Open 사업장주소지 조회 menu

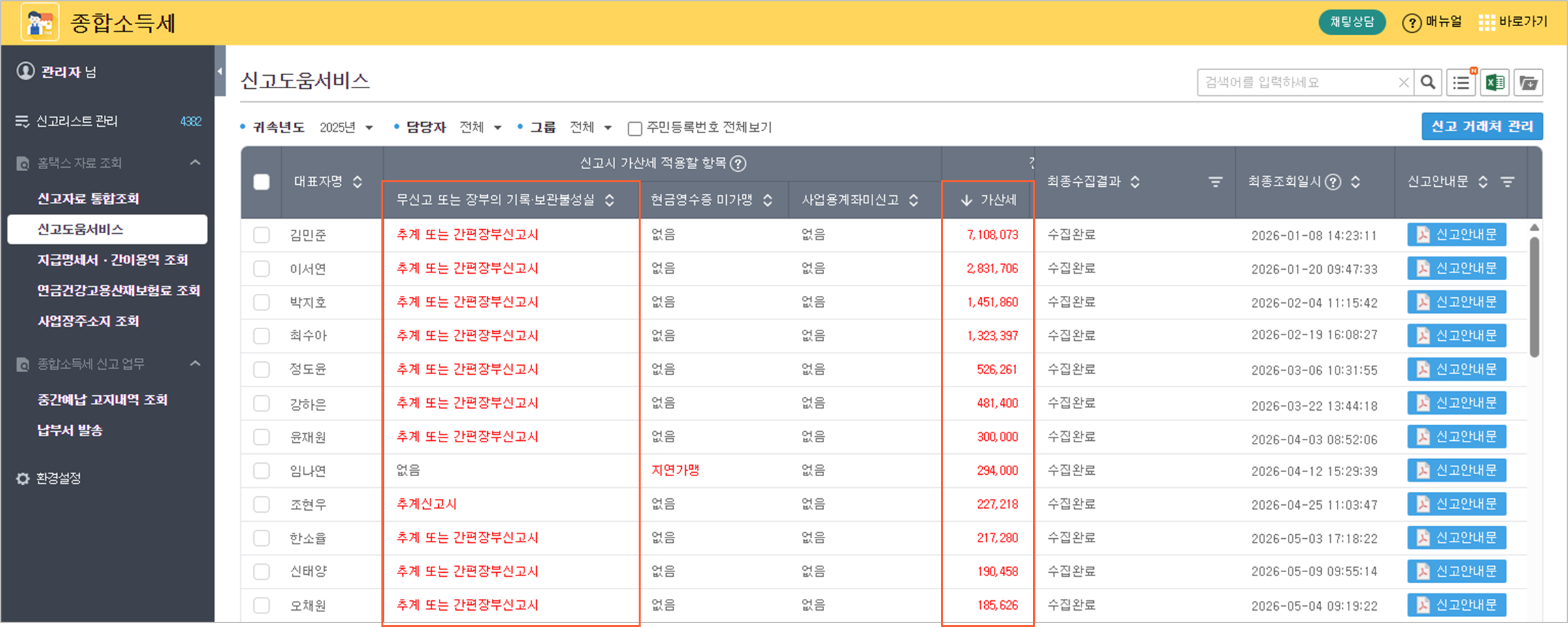tap(88, 321)
